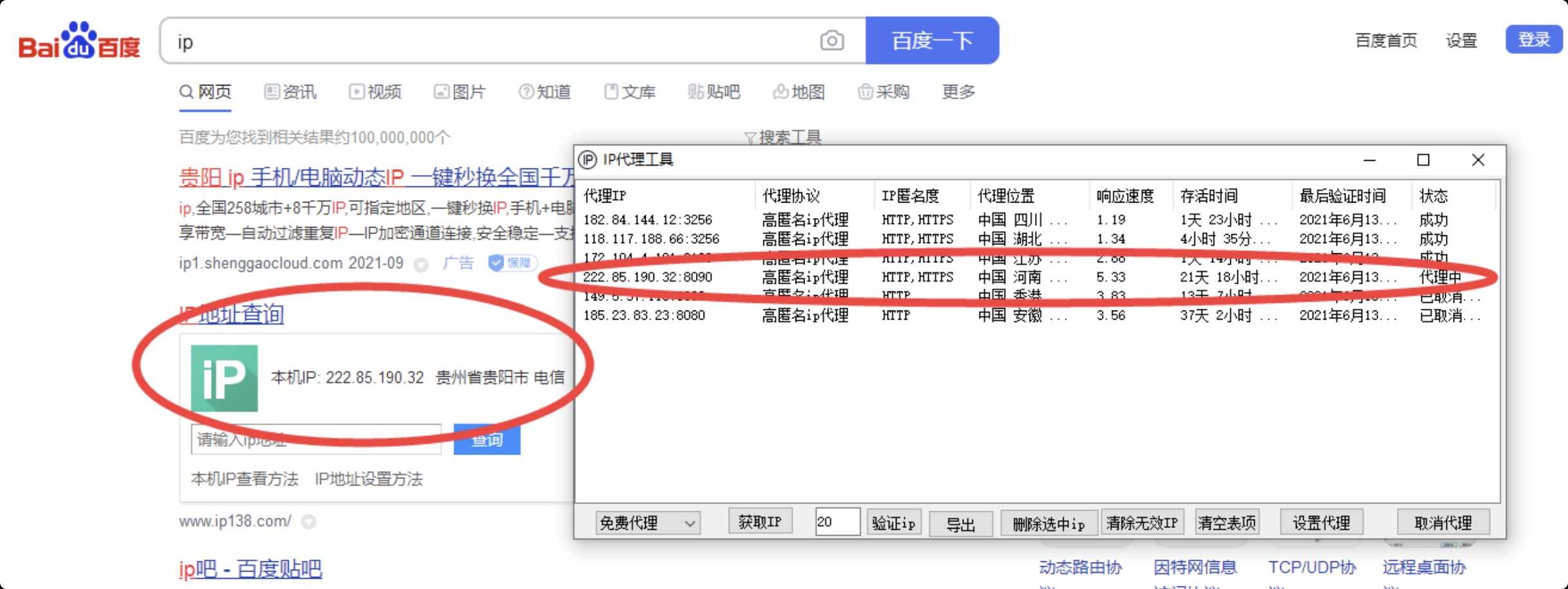The height and width of the screenshot is (589, 1568).
Task: Open 百度首页 link
Action: pyautogui.click(x=1386, y=41)
